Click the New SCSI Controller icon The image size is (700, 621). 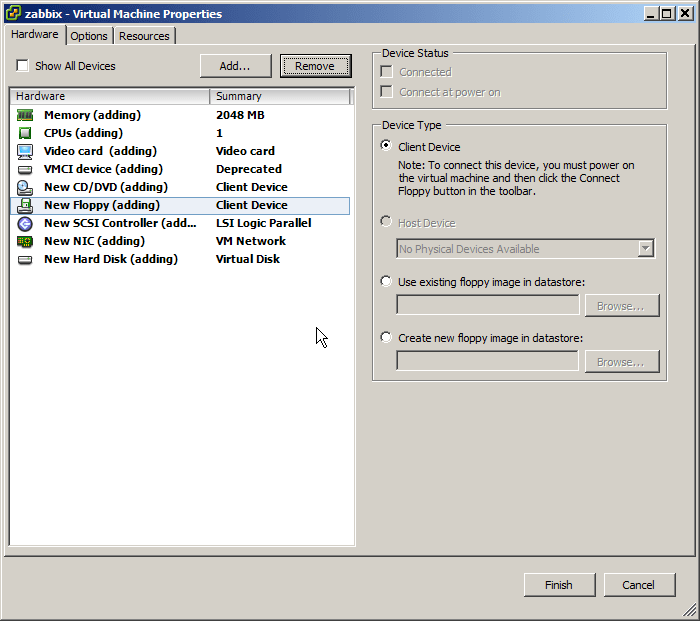click(x=25, y=223)
